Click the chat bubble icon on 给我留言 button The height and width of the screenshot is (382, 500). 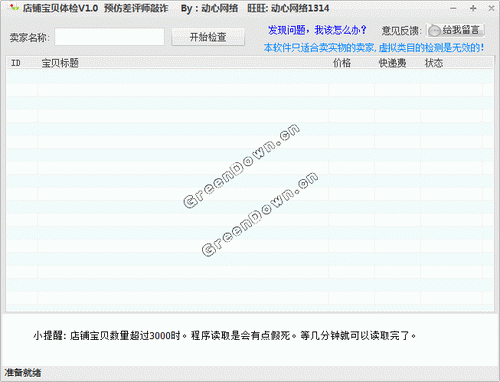[435, 31]
